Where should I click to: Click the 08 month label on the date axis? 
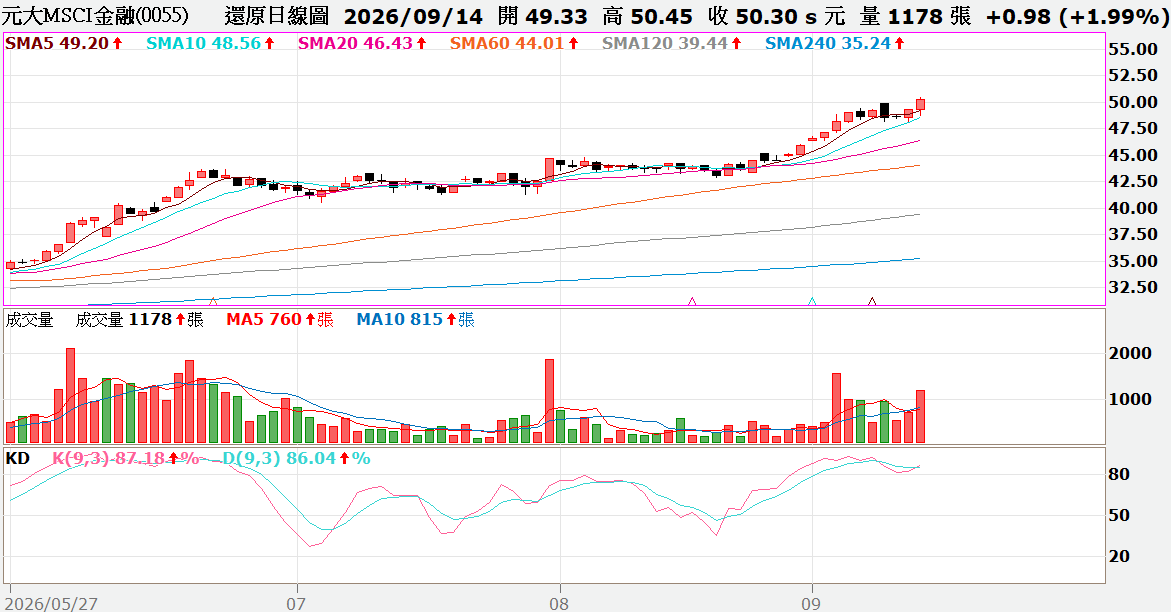tap(559, 604)
